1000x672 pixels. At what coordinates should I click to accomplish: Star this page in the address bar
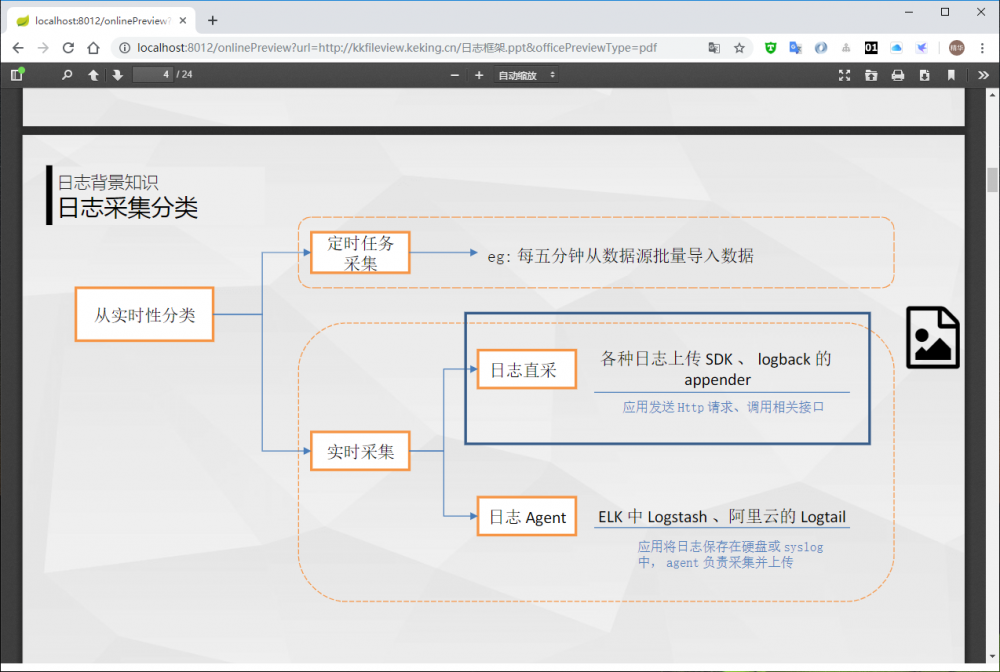tap(738, 47)
